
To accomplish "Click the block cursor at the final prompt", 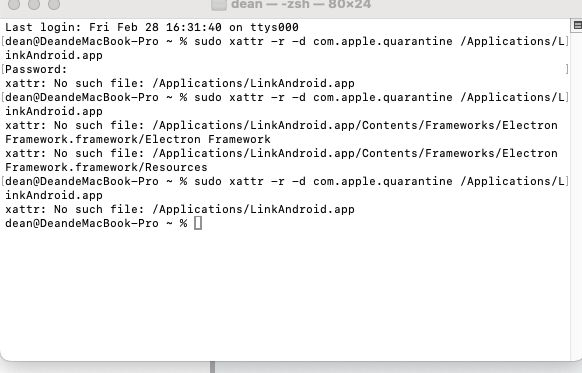I will tap(198, 223).
